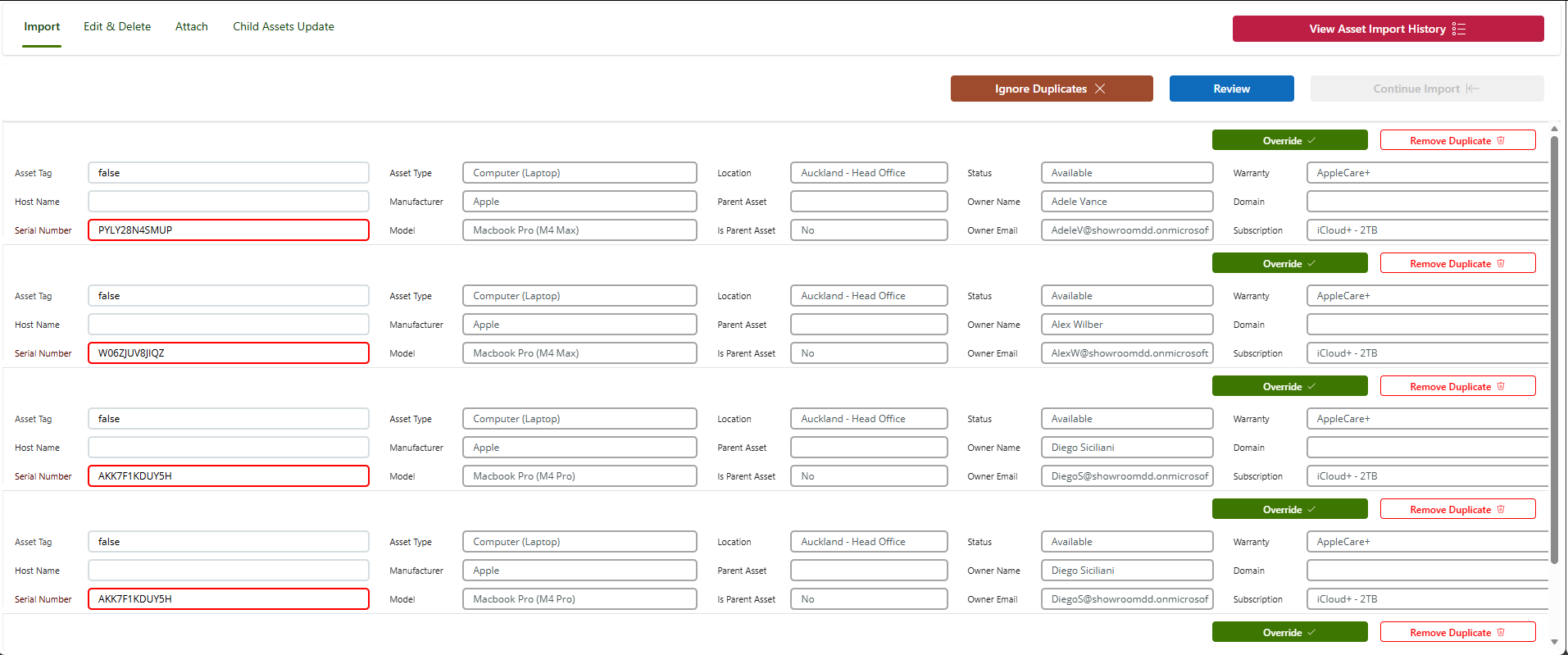
Task: Click the Model field in Adele Vance's row
Action: 579,230
